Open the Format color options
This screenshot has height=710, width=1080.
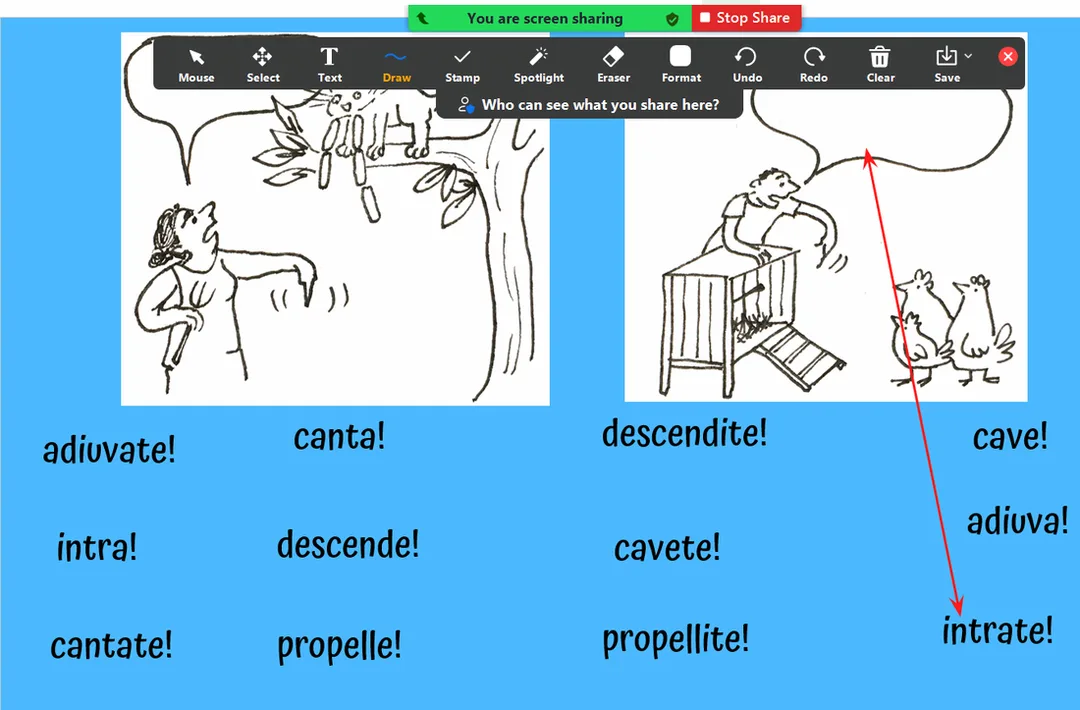coord(681,64)
